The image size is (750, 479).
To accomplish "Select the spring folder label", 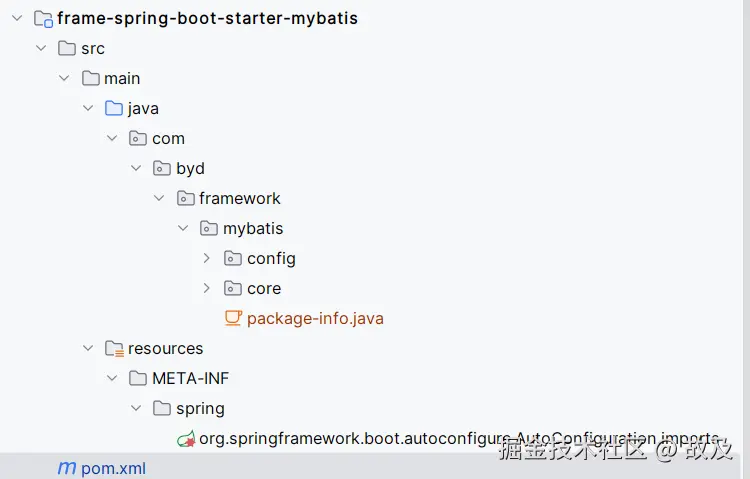I will (x=200, y=408).
